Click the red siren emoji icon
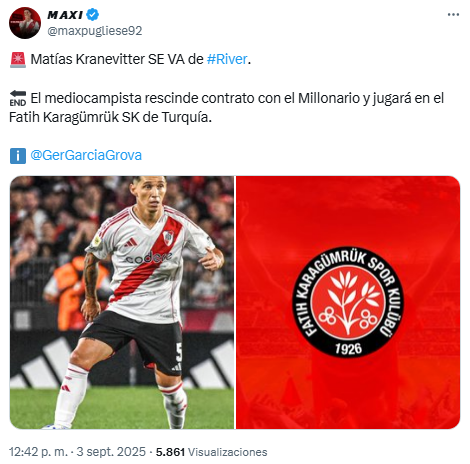Image resolution: width=470 pixels, height=464 pixels. [18, 60]
